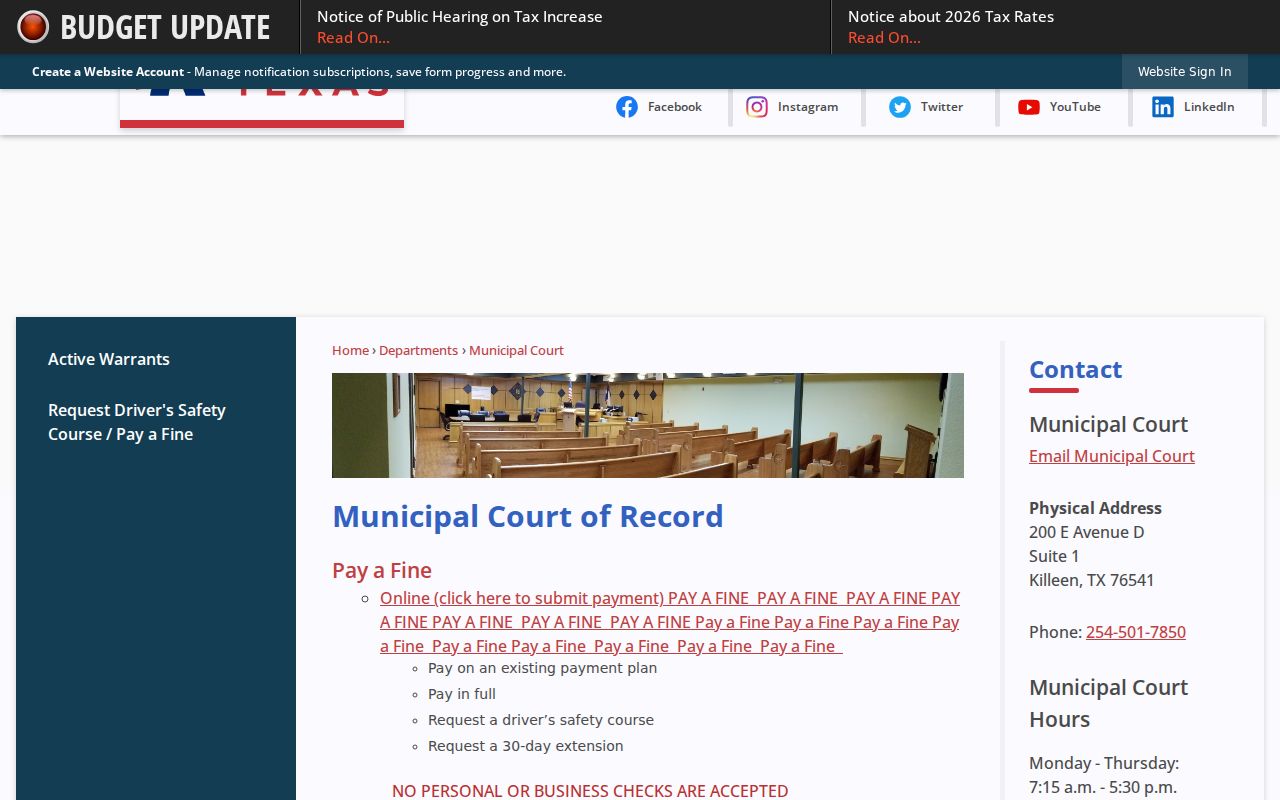Image resolution: width=1280 pixels, height=800 pixels.
Task: Open Request Driver's Safety Course / Pay a Fine
Action: point(137,422)
